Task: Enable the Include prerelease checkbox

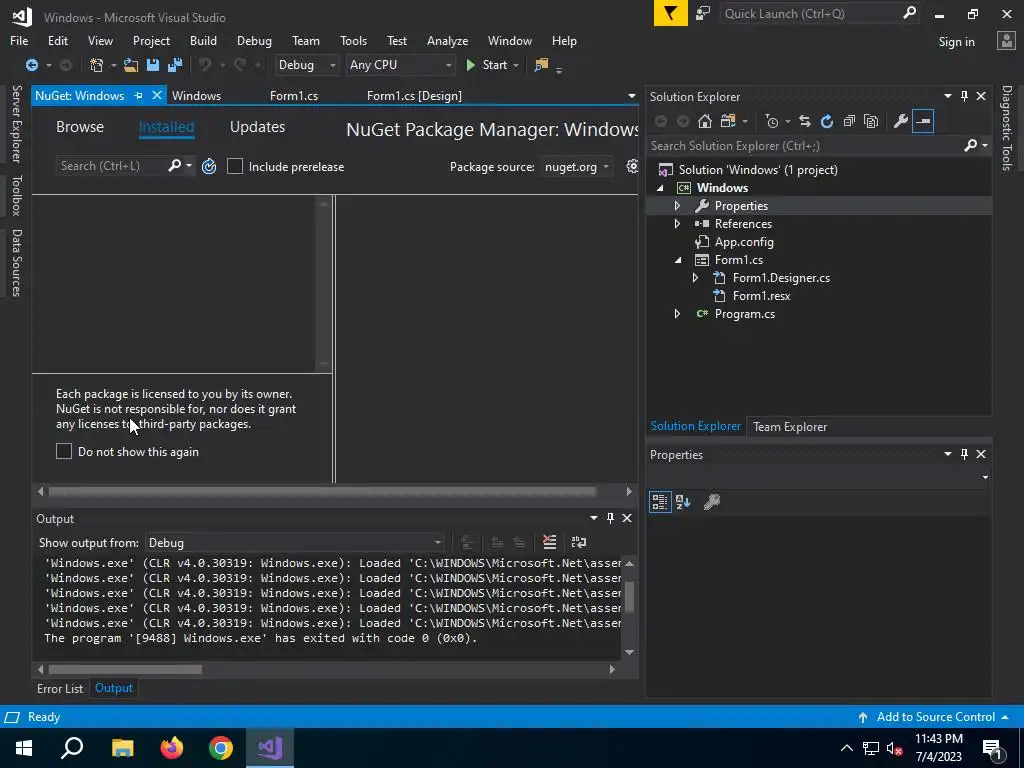Action: pyautogui.click(x=234, y=167)
